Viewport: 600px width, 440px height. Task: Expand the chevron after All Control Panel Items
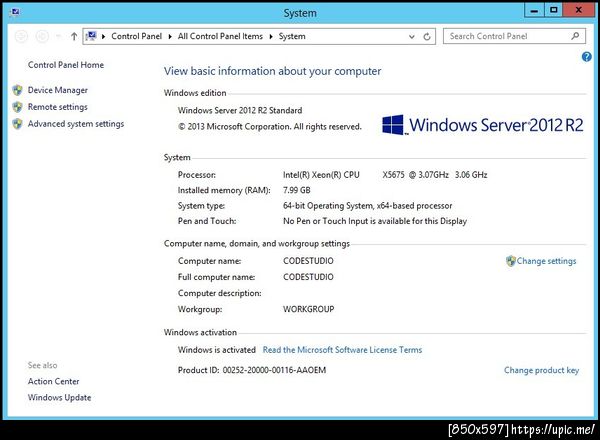point(271,37)
